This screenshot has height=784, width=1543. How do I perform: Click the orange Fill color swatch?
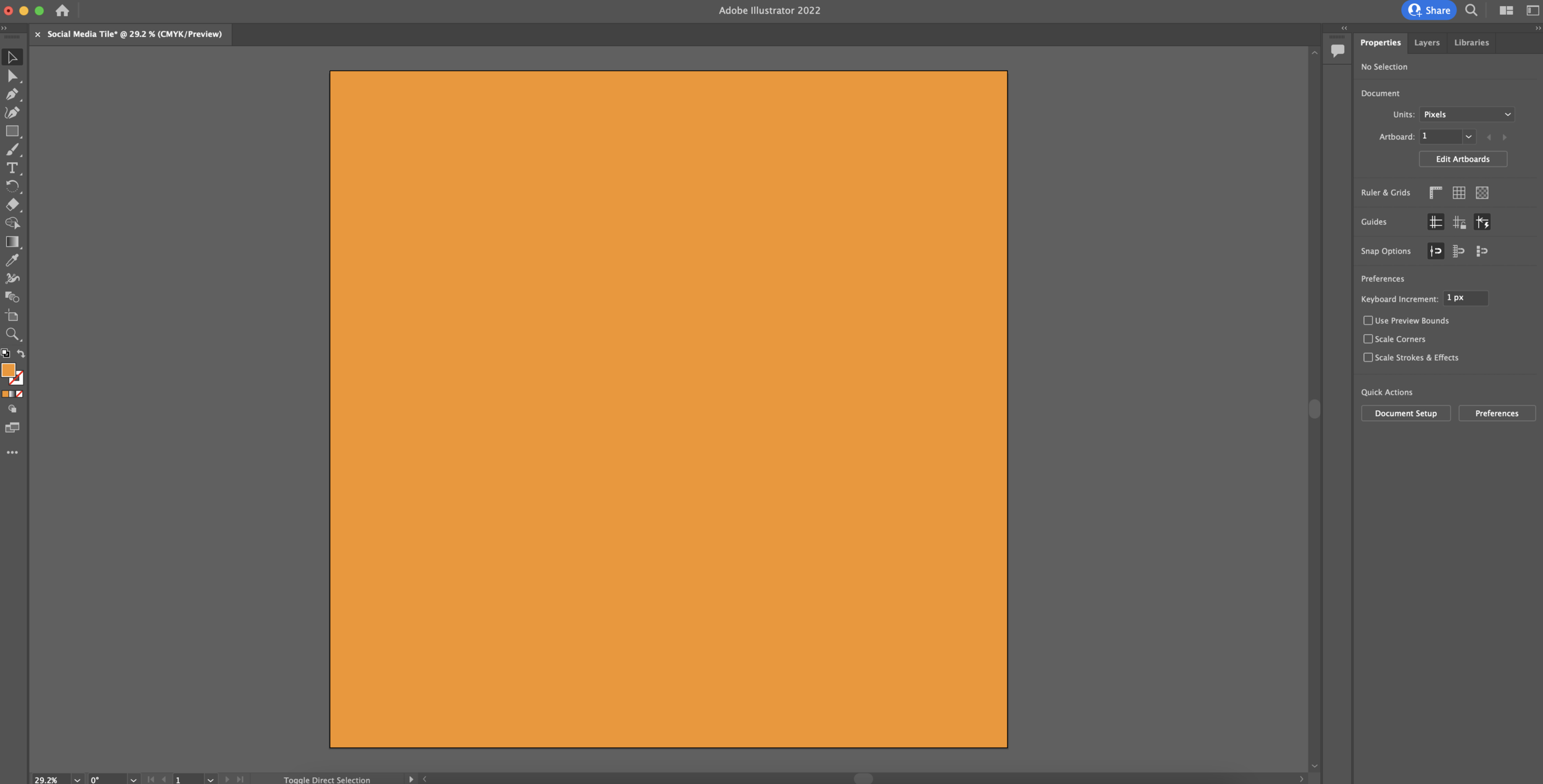(8, 370)
